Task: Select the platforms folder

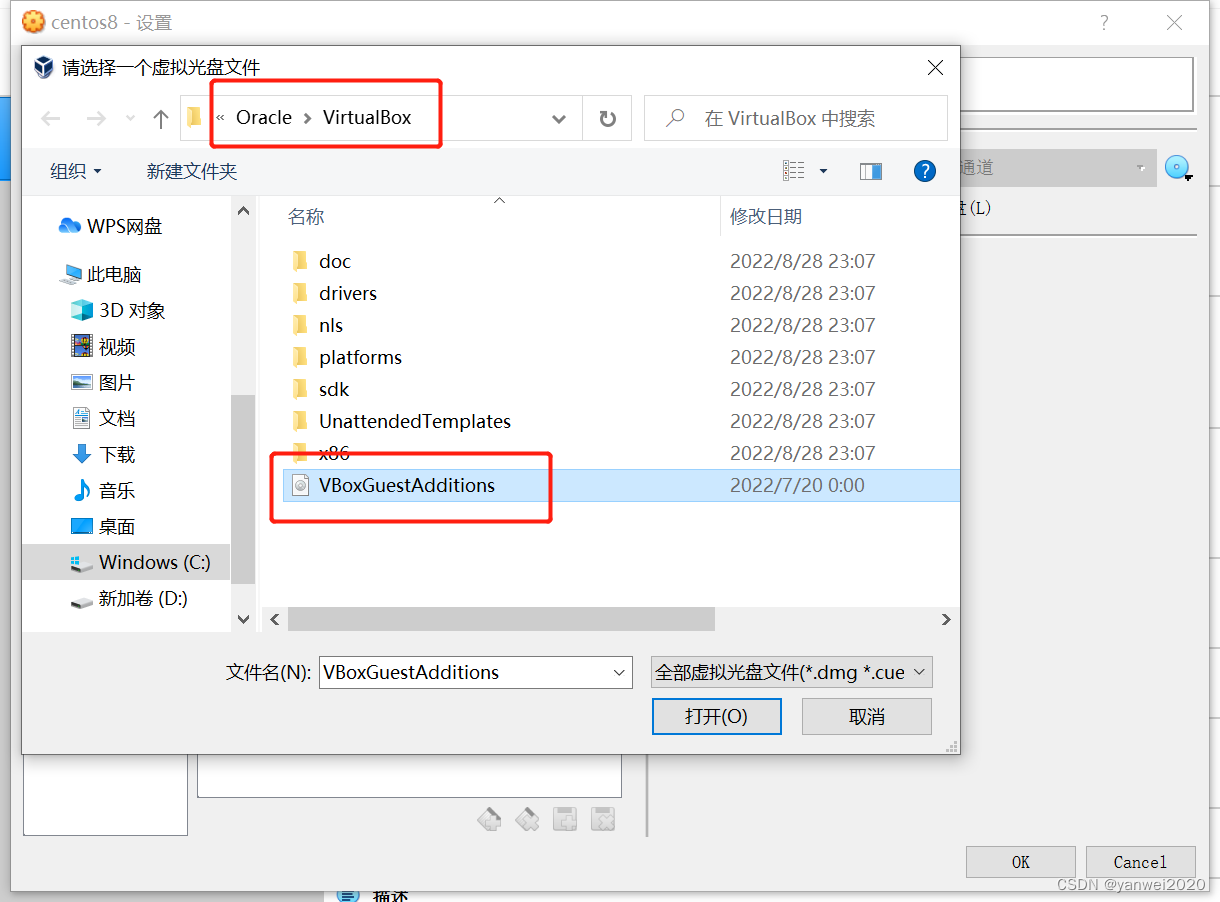Action: coord(360,357)
